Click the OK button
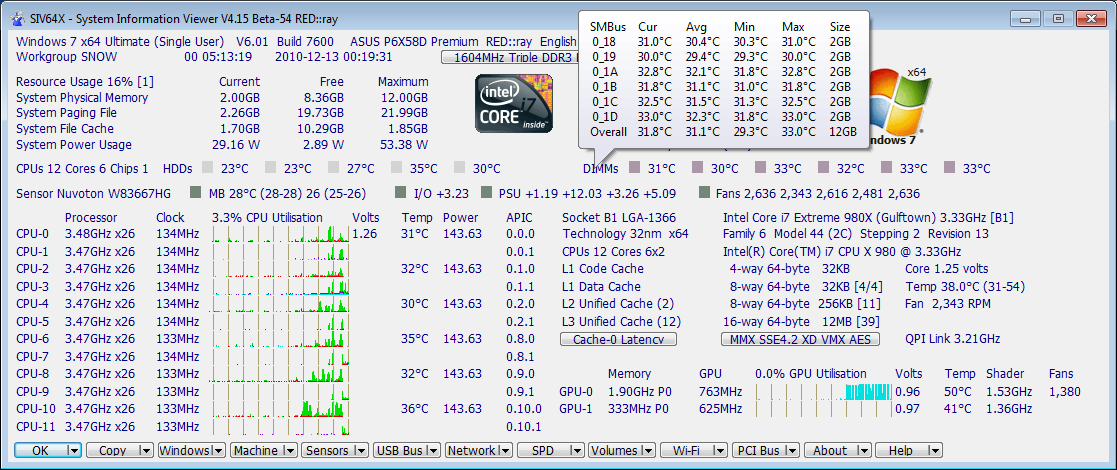Image resolution: width=1117 pixels, height=470 pixels. click(47, 450)
